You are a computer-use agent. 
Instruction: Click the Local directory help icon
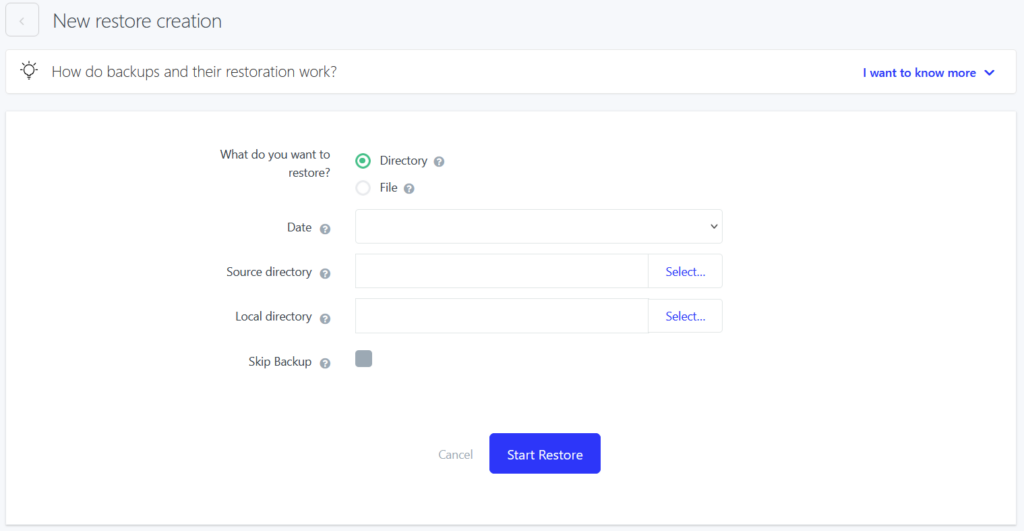(x=325, y=318)
